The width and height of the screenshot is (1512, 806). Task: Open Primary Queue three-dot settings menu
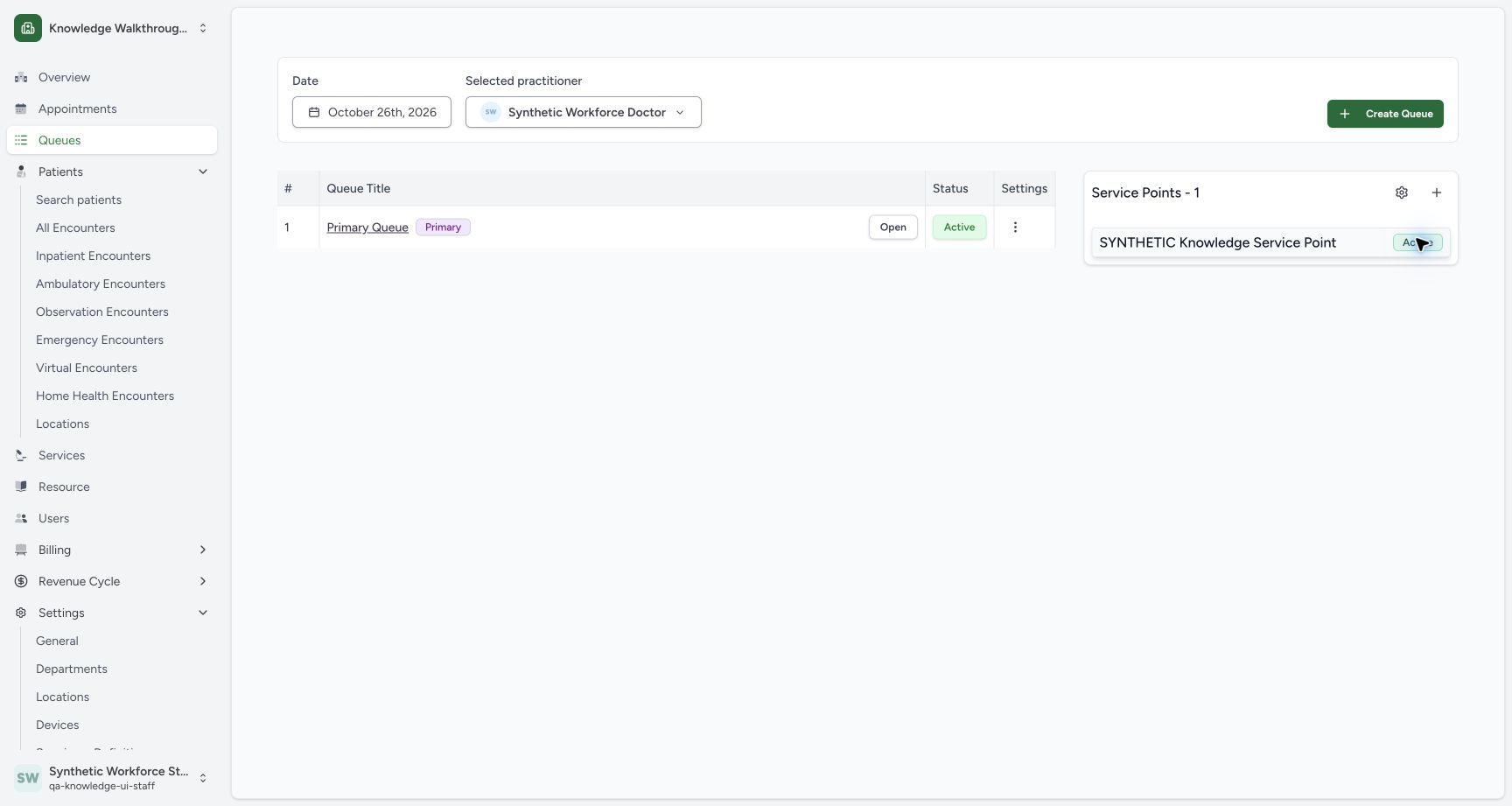1015,228
